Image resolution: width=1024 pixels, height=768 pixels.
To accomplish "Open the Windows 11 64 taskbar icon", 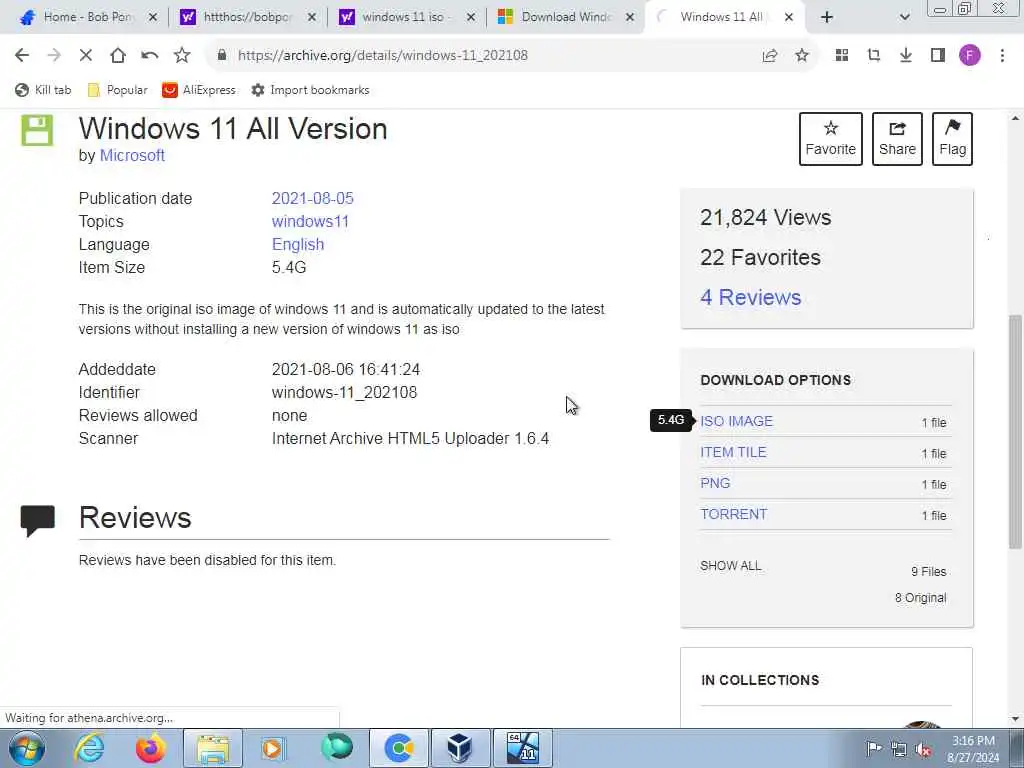I will click(x=522, y=748).
